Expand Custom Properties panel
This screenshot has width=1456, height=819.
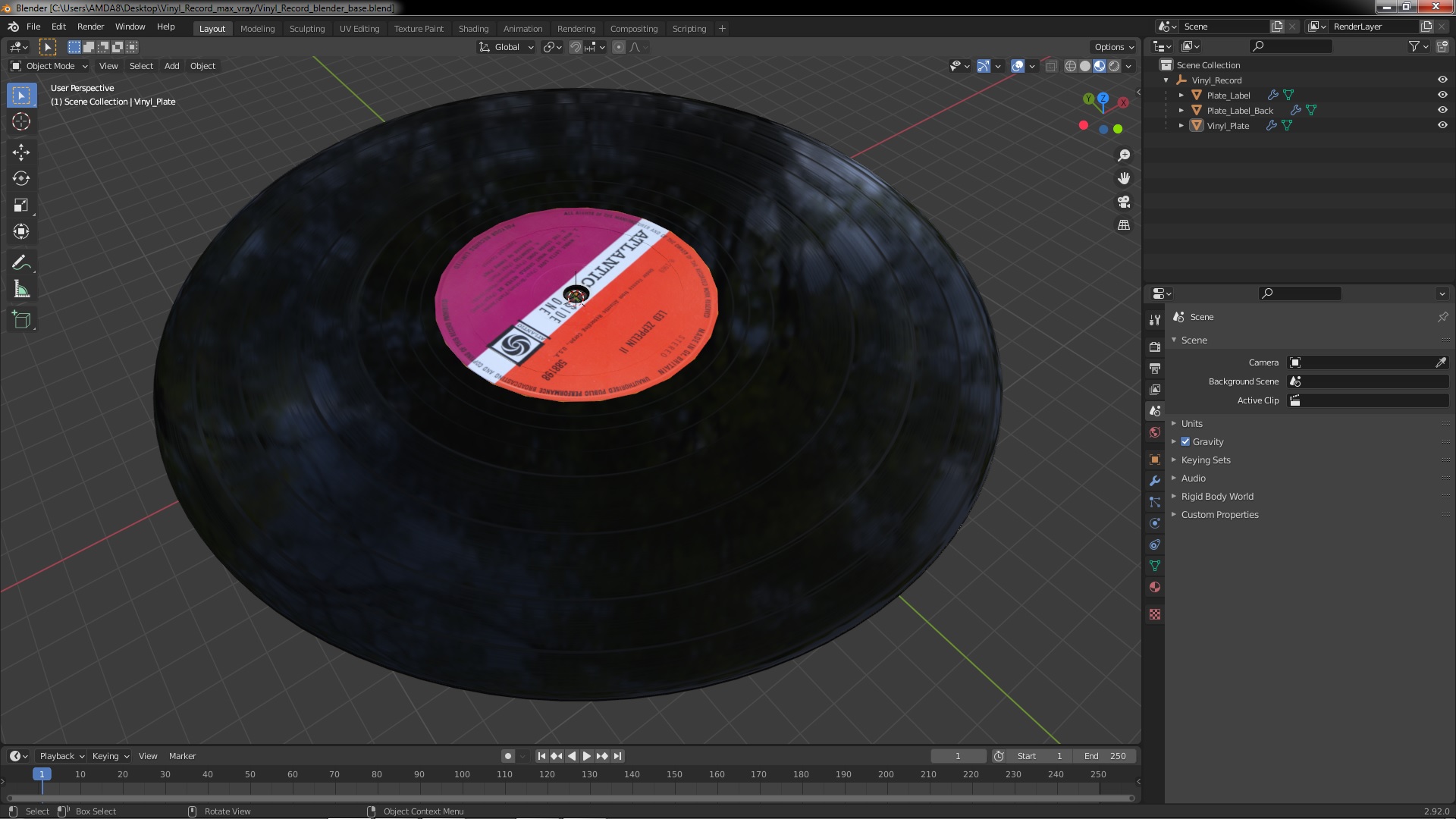(x=1219, y=514)
